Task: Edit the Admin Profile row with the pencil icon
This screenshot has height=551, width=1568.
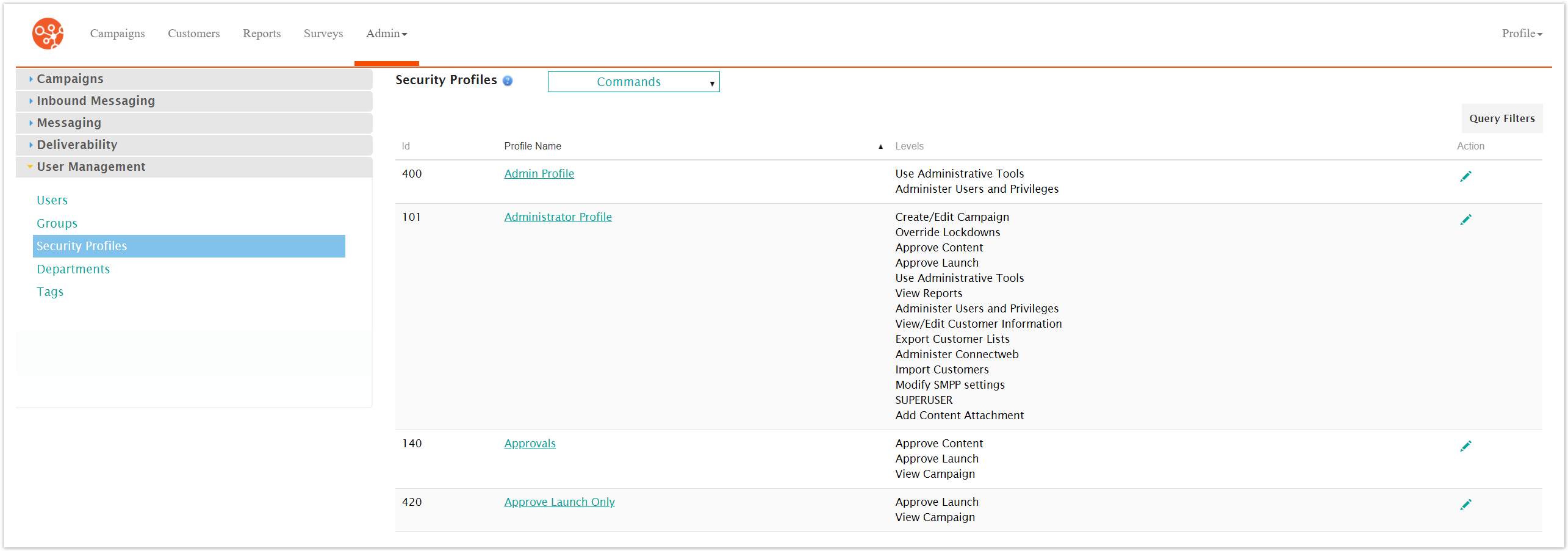Action: coord(1467,176)
